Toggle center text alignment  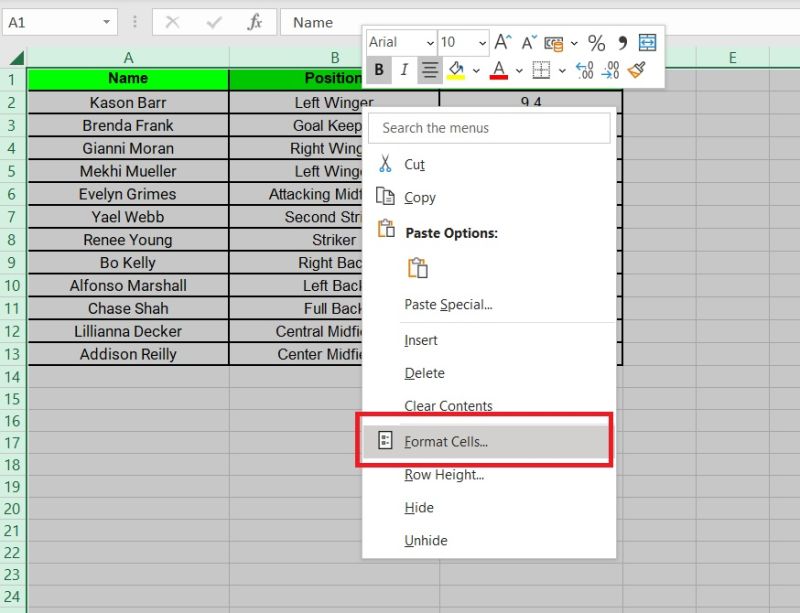429,70
